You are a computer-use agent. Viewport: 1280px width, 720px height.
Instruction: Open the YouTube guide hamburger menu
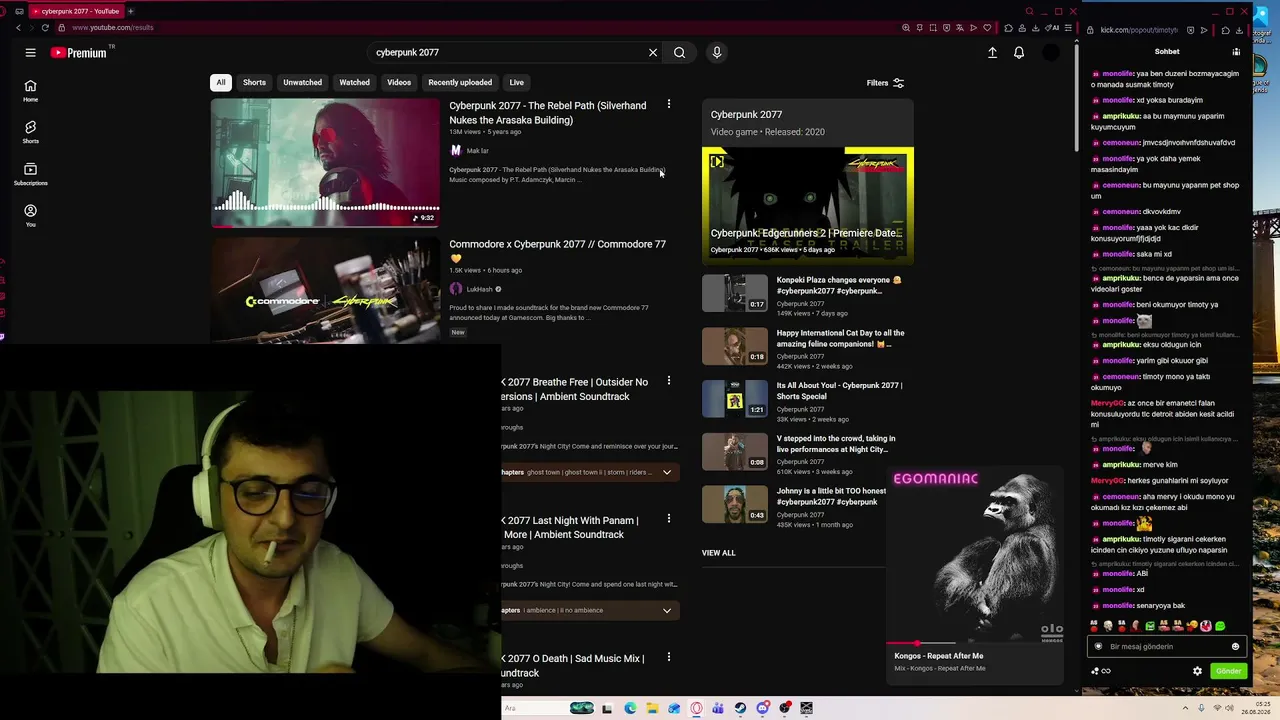point(30,52)
